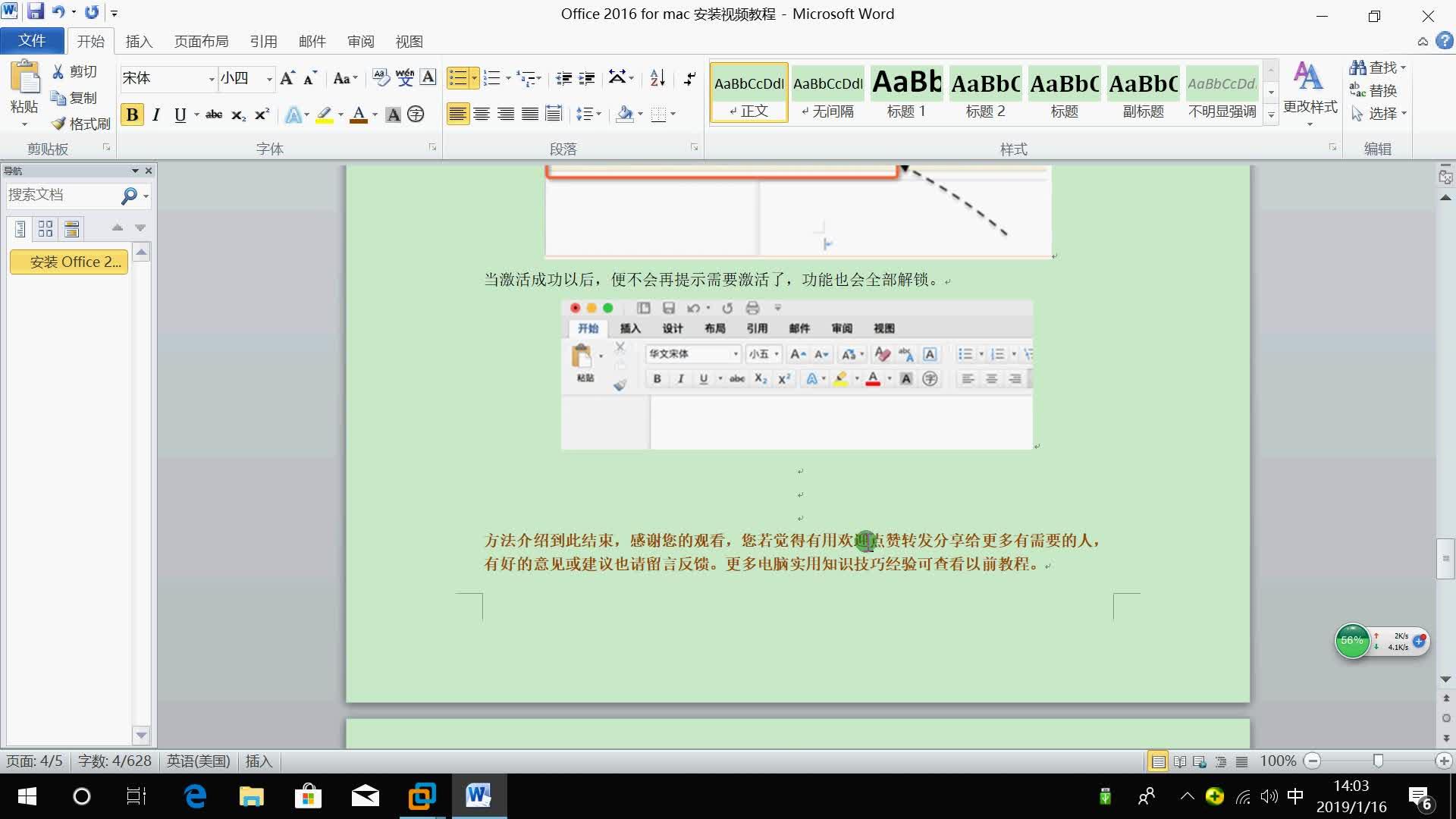Screen dimensions: 1456x819
Task: Switch to the 邮件 Mailings tab
Action: [x=312, y=42]
